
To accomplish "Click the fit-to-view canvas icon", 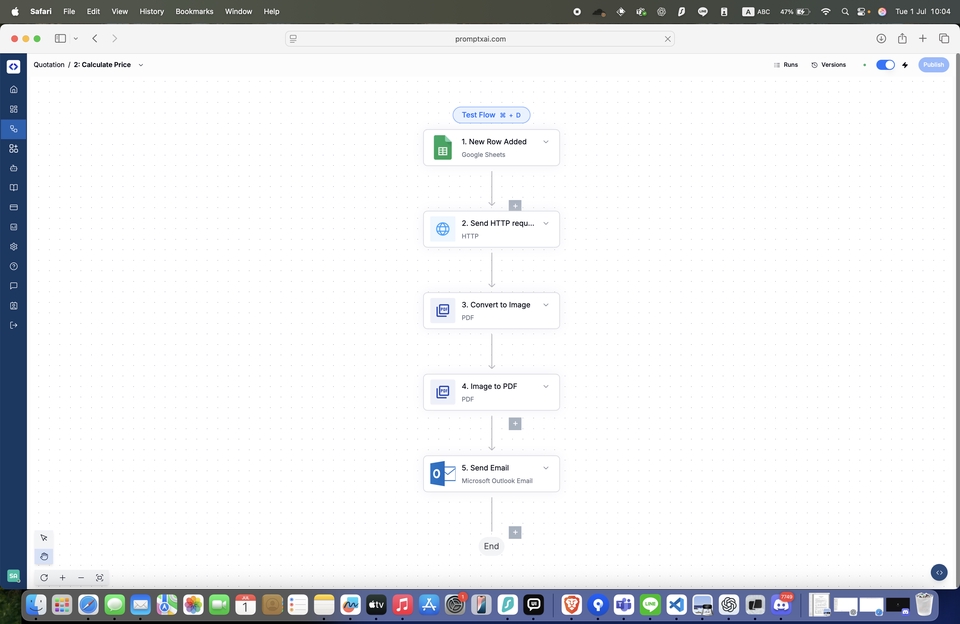I will (x=100, y=578).
